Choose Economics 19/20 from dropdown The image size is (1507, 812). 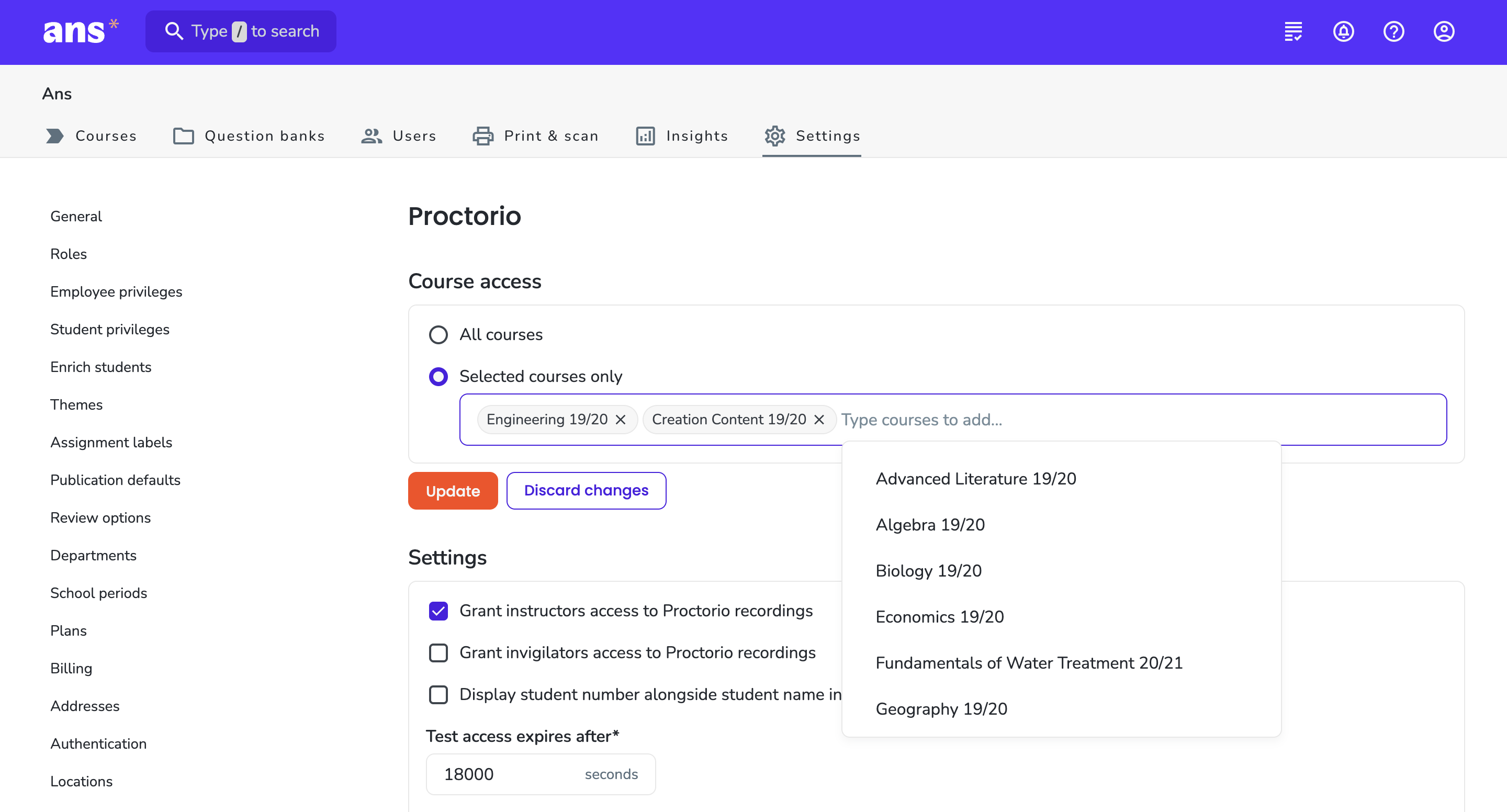coord(1061,617)
